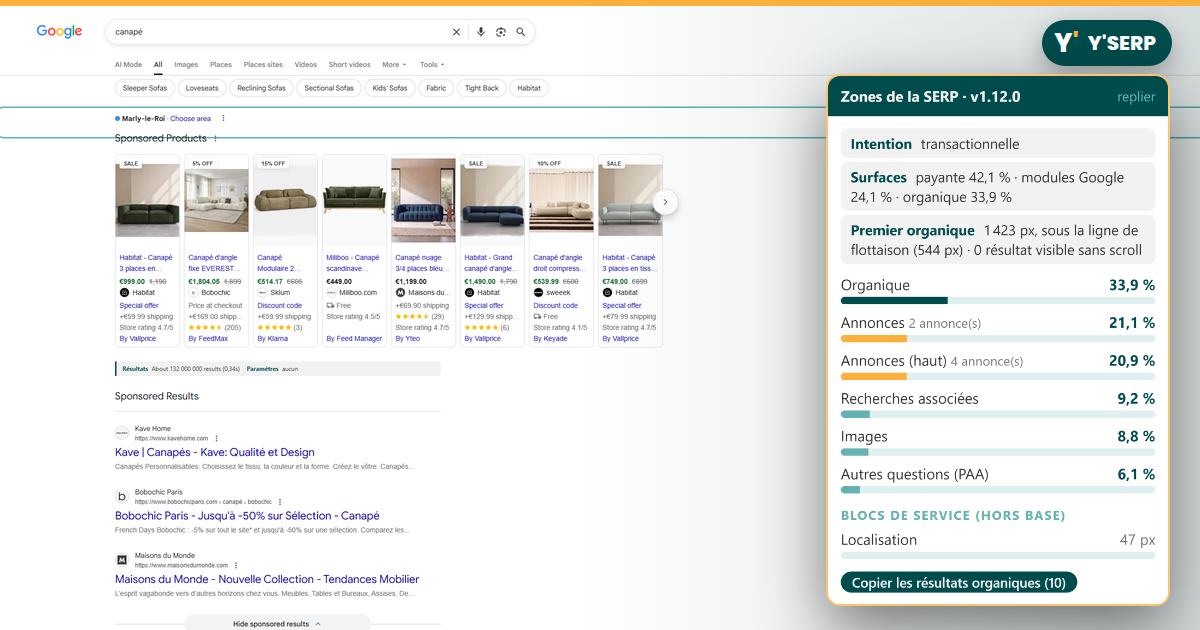Switch to the Images tab
The width and height of the screenshot is (1200, 630).
click(186, 64)
